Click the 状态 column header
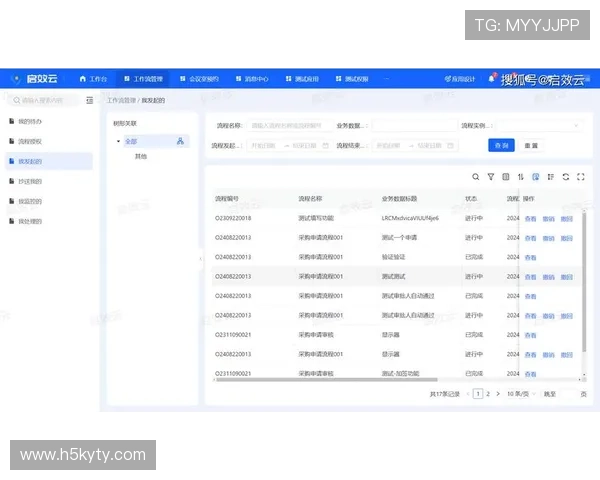This screenshot has width=600, height=480. point(471,199)
